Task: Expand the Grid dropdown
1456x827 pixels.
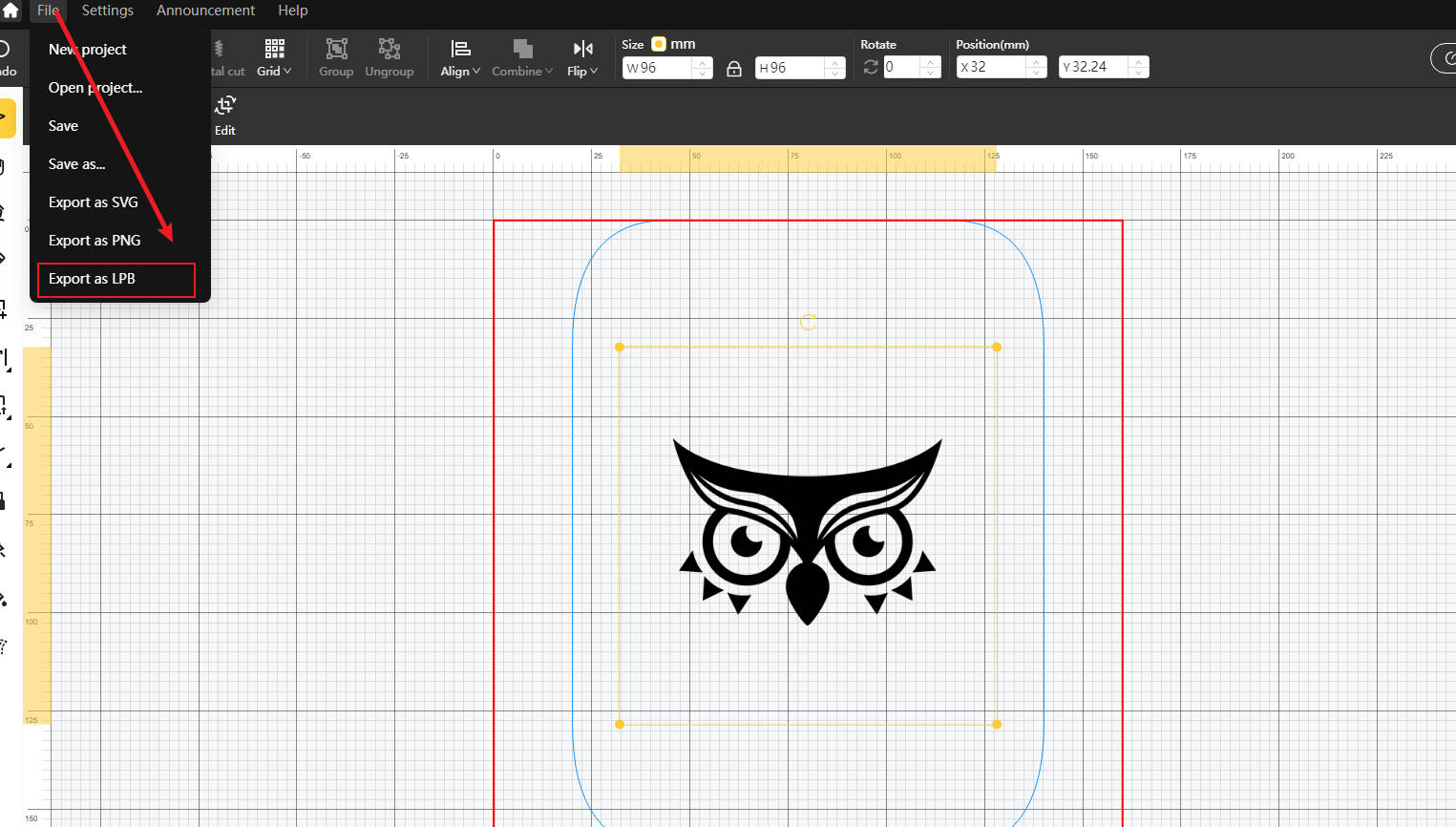Action: tap(275, 58)
